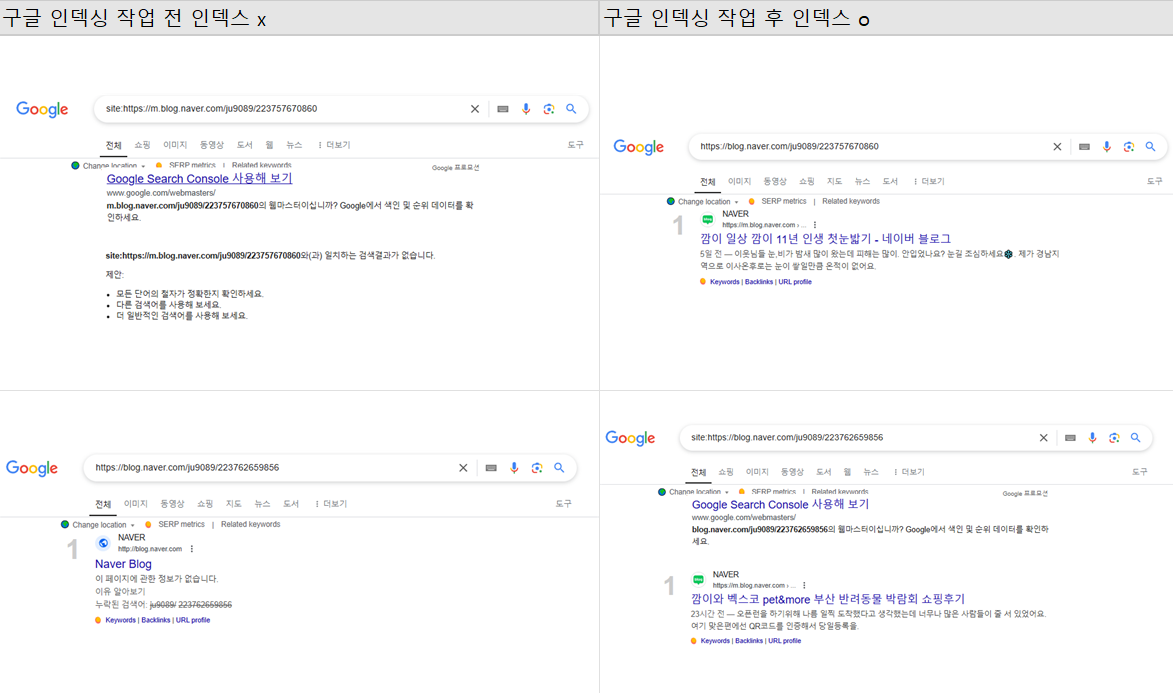
Task: Click the Google logo beside the site:m.blog.naver.com query
Action: click(x=43, y=109)
